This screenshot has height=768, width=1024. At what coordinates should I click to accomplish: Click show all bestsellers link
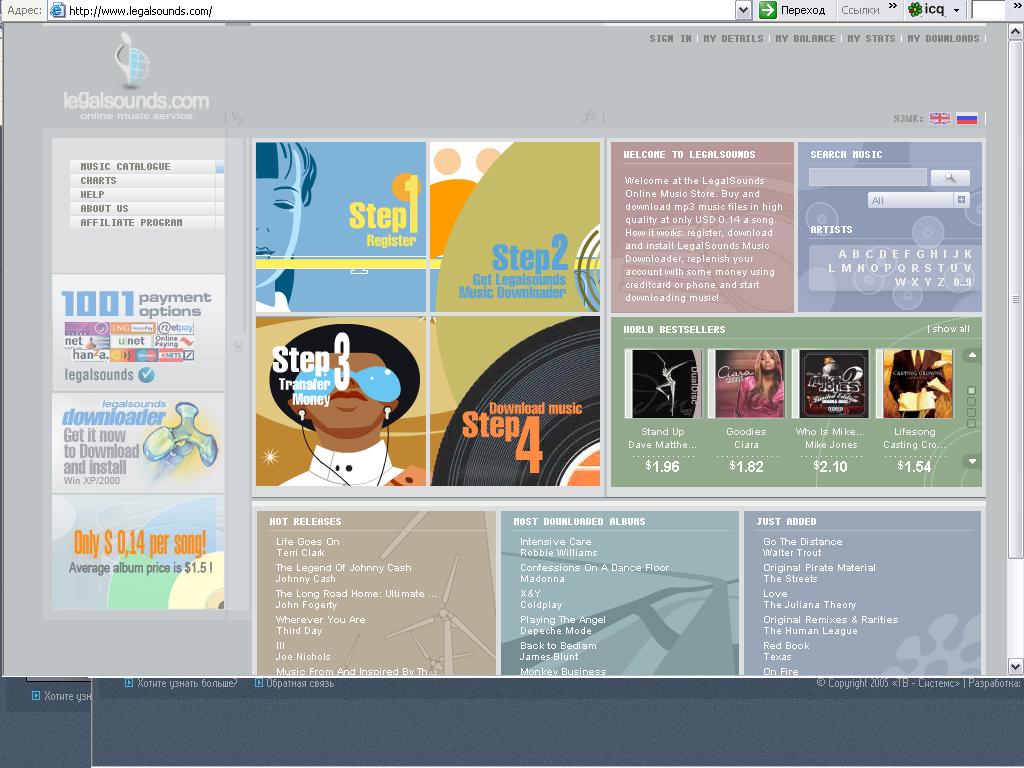(951, 328)
